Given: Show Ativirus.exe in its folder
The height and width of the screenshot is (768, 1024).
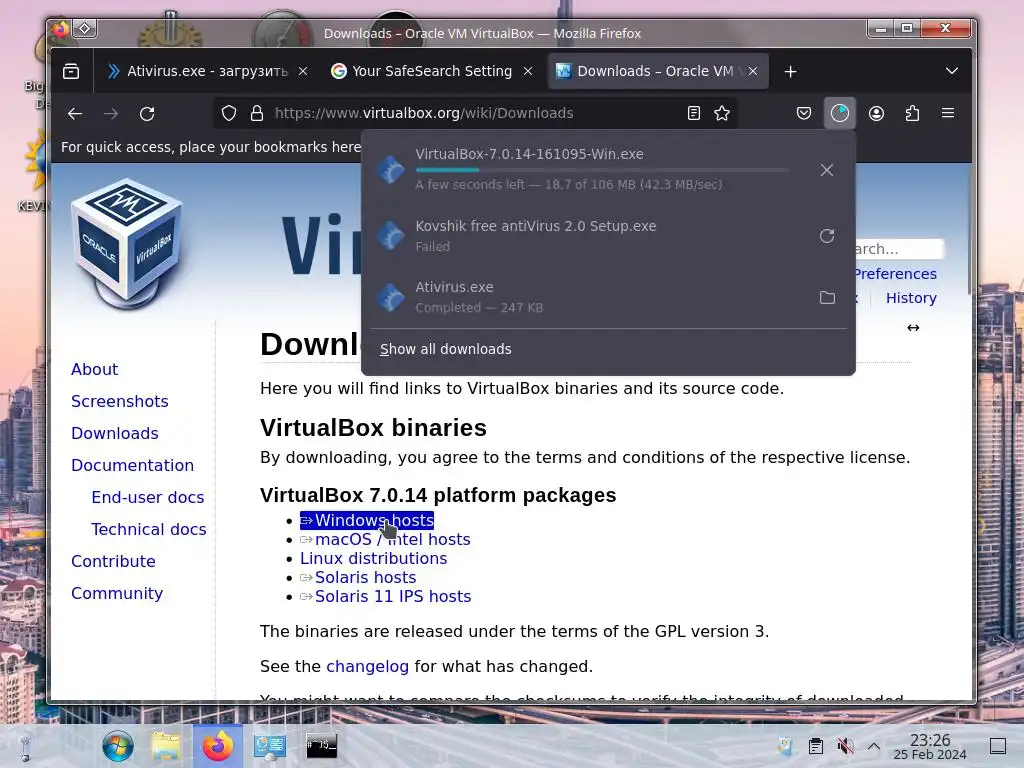Looking at the screenshot, I should click(x=827, y=297).
